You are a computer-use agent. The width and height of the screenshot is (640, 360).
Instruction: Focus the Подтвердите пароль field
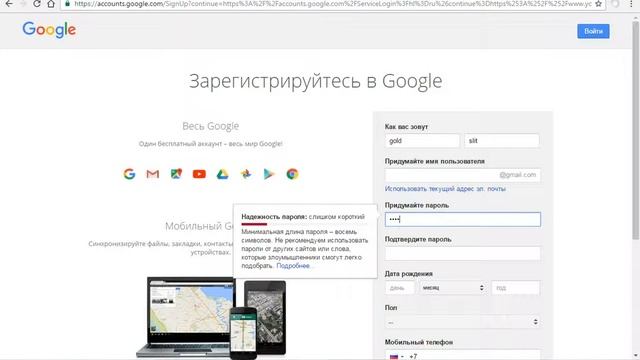(462, 253)
